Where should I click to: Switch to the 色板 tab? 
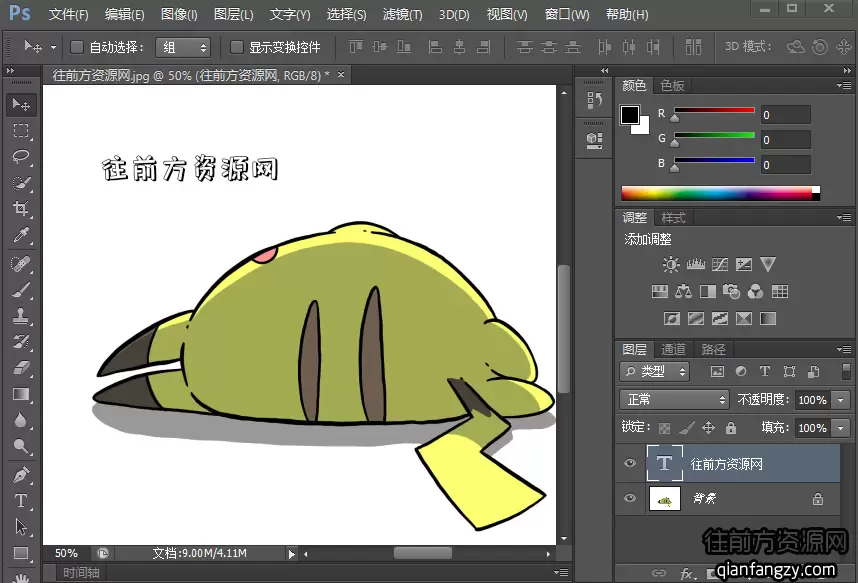coord(672,85)
